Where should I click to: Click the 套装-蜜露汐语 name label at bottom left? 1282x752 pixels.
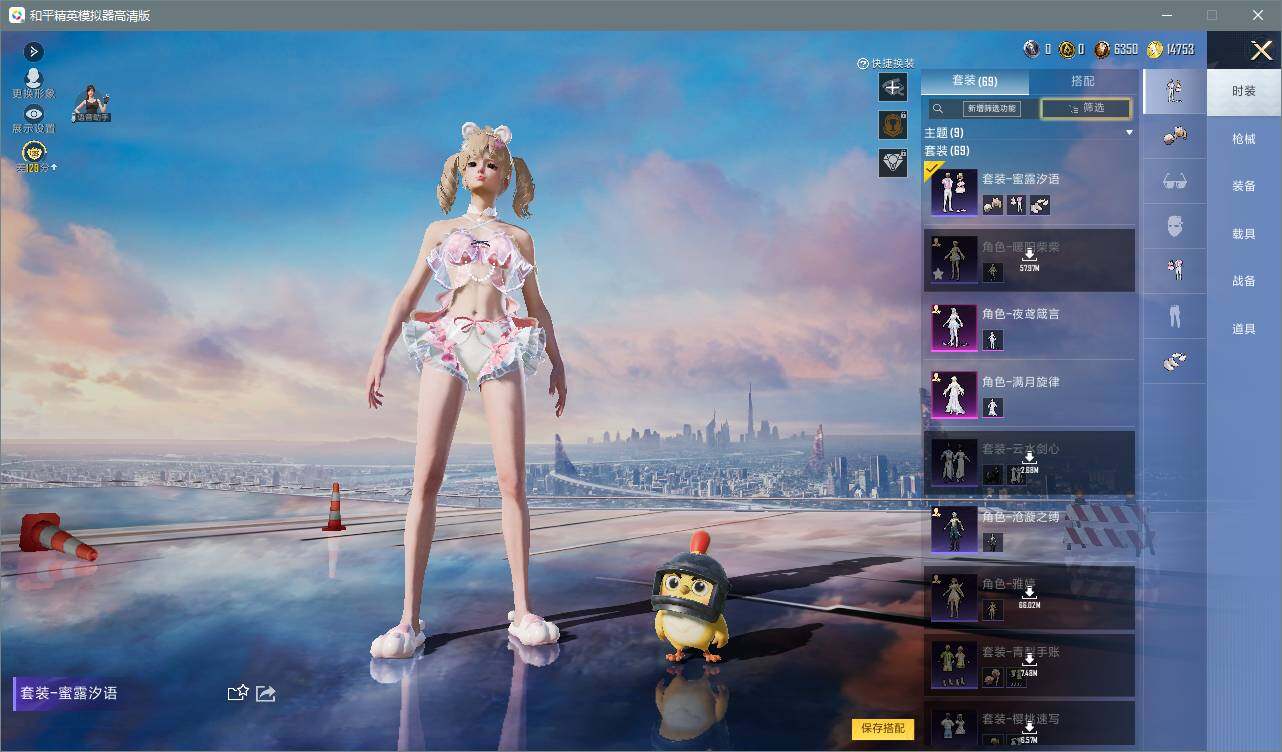tap(69, 693)
